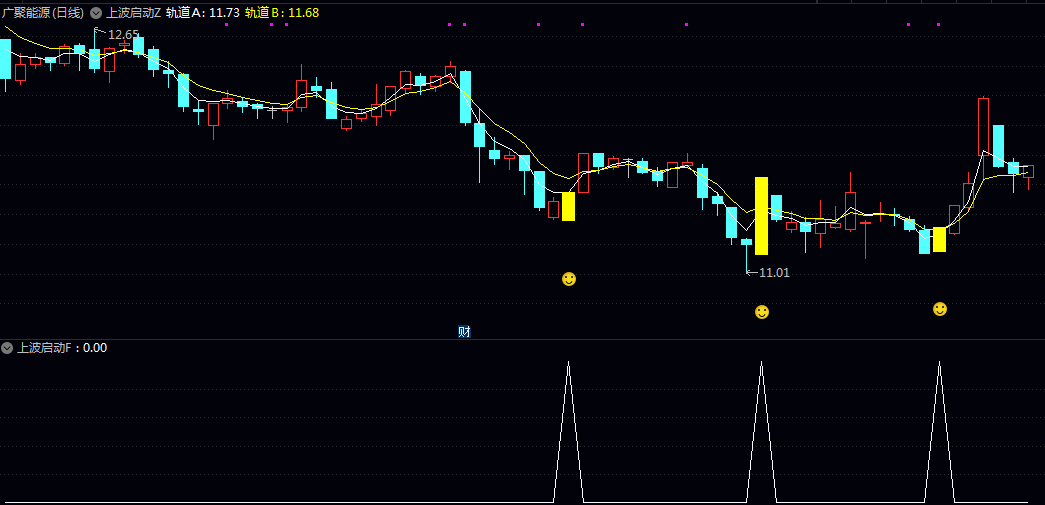Select the tall yellow signal candle
Screen dimensions: 1045x505
tap(761, 216)
